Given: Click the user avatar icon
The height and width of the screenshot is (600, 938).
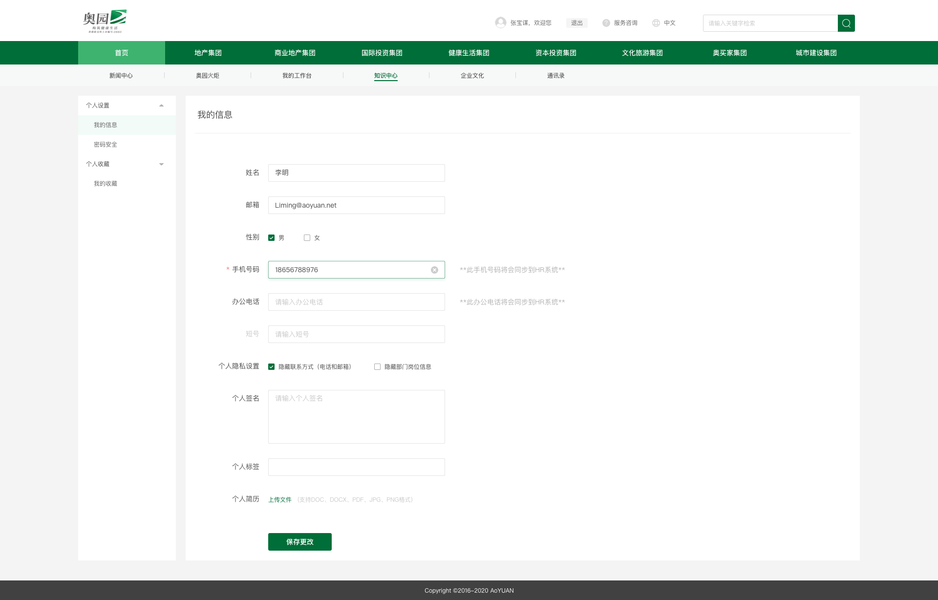Looking at the screenshot, I should click(x=501, y=23).
